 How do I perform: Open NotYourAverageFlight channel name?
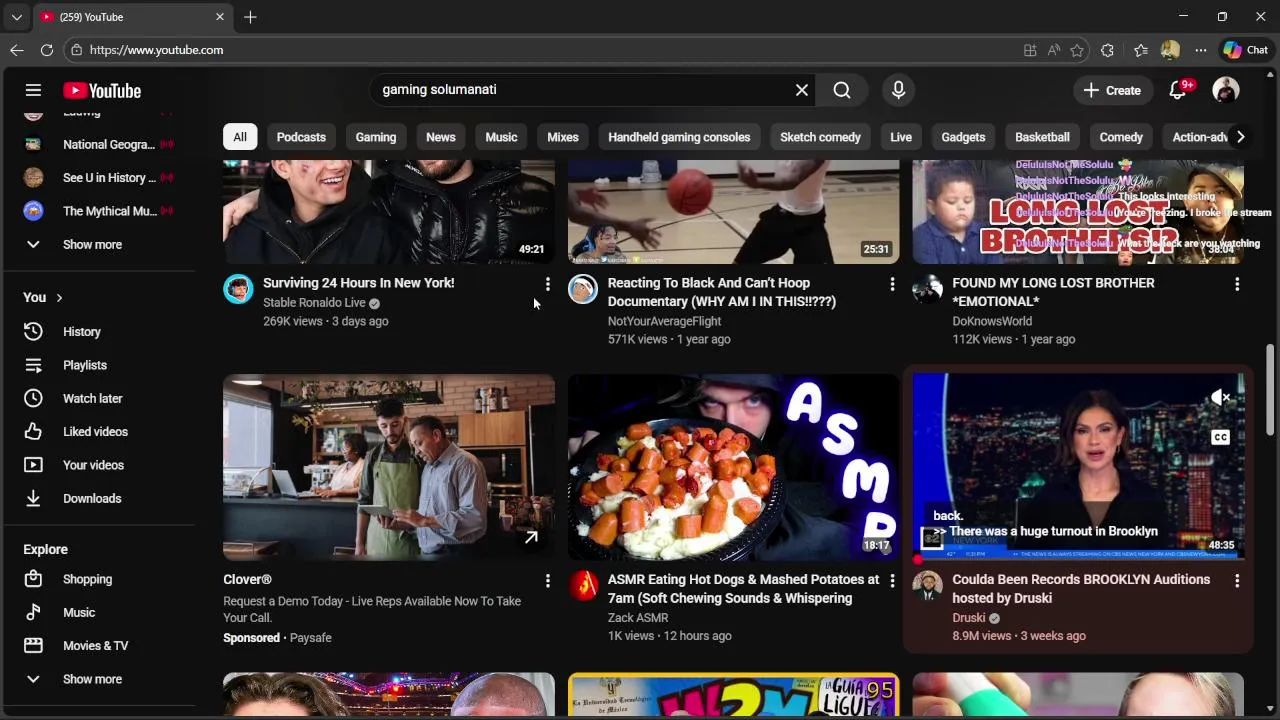[x=664, y=321]
